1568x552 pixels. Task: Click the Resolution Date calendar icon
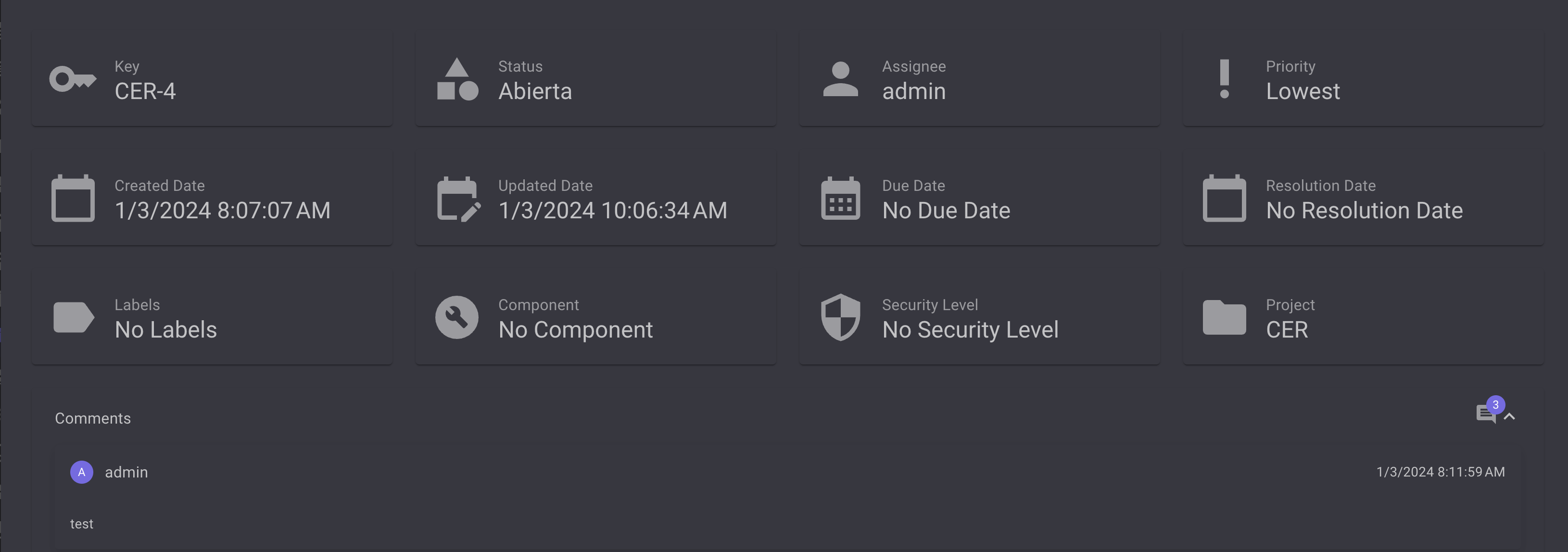pyautogui.click(x=1224, y=199)
